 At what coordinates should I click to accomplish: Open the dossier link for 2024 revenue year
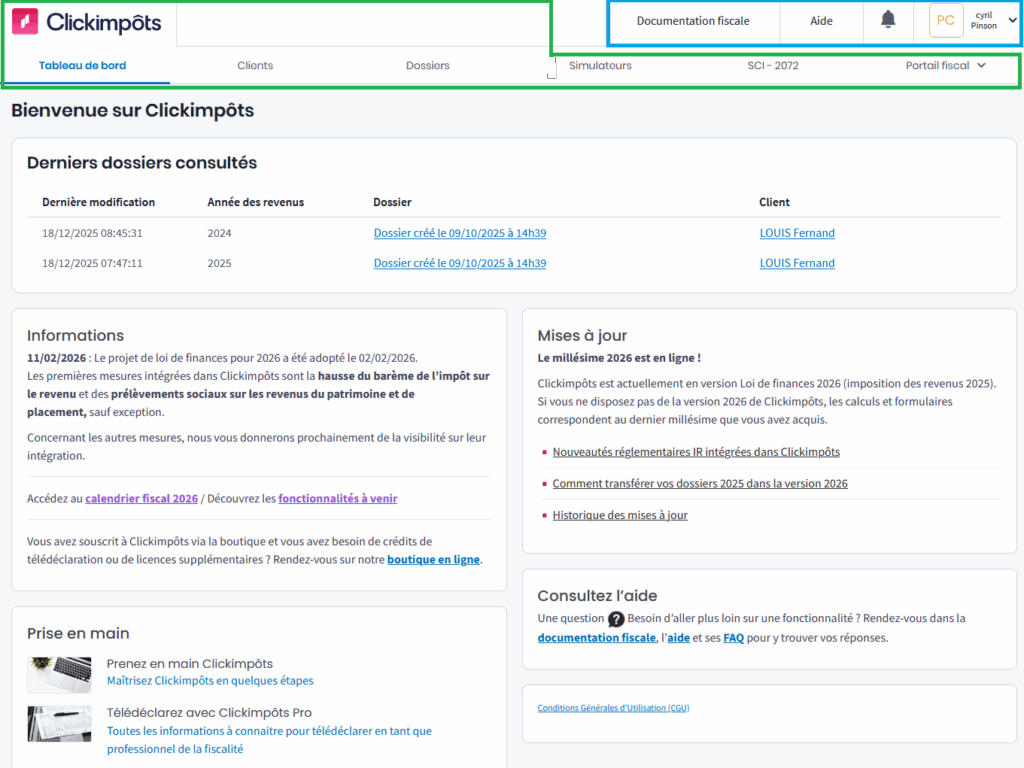[459, 233]
